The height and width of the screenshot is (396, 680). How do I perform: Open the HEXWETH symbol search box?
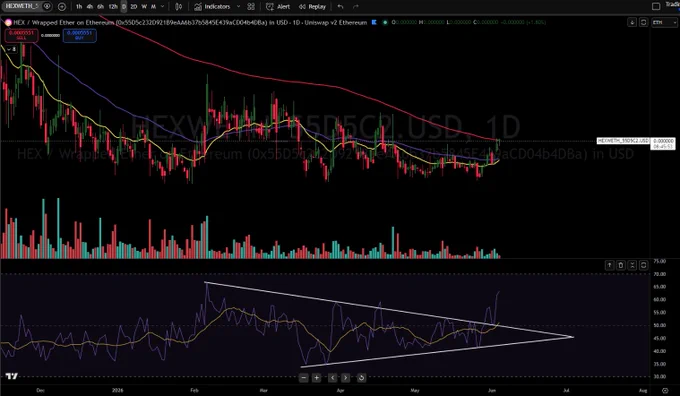(x=22, y=6)
